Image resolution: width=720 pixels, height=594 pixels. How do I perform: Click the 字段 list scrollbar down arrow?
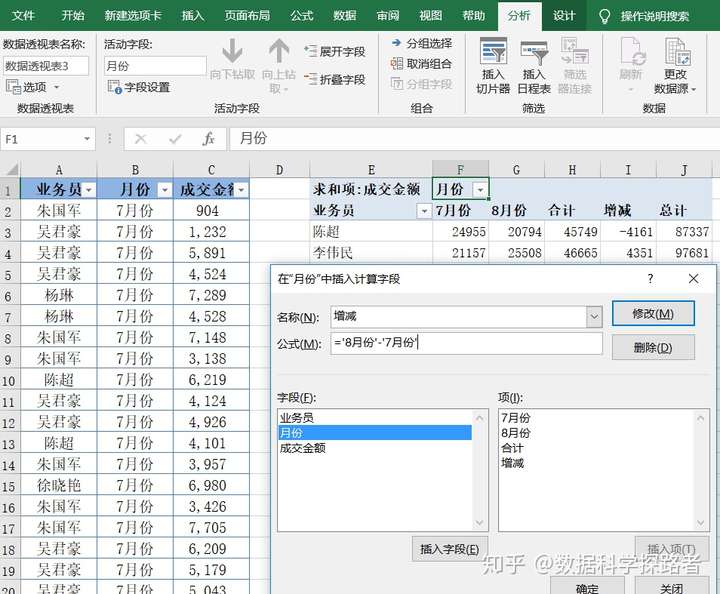(479, 522)
